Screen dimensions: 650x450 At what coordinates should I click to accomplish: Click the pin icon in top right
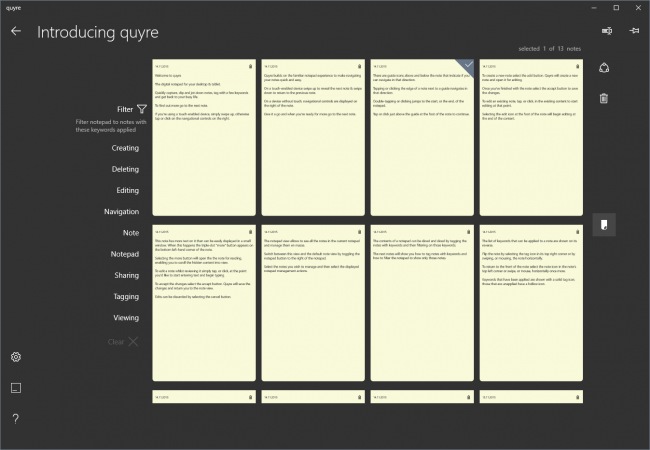click(x=634, y=31)
